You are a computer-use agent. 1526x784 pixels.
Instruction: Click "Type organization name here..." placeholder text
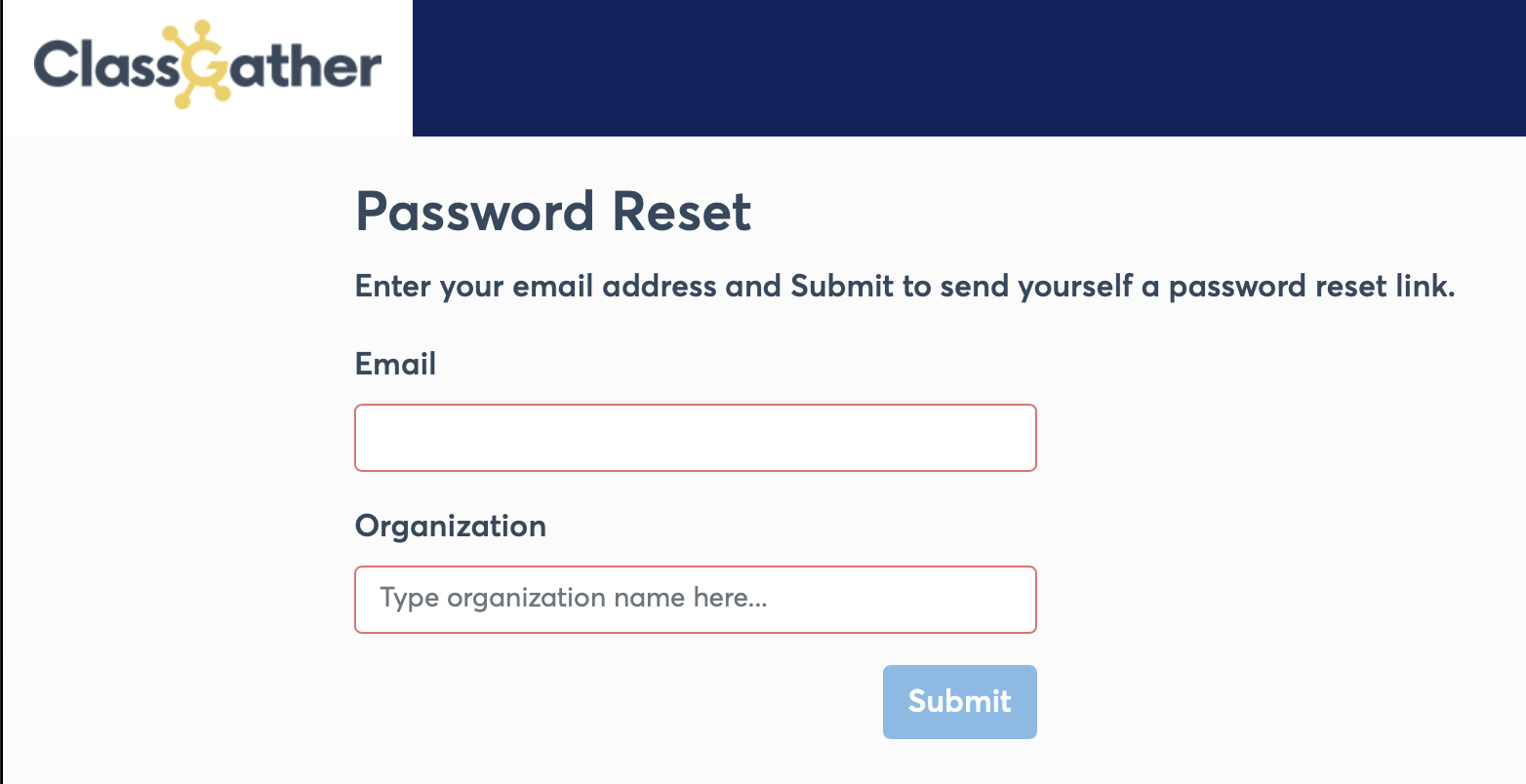click(x=574, y=598)
